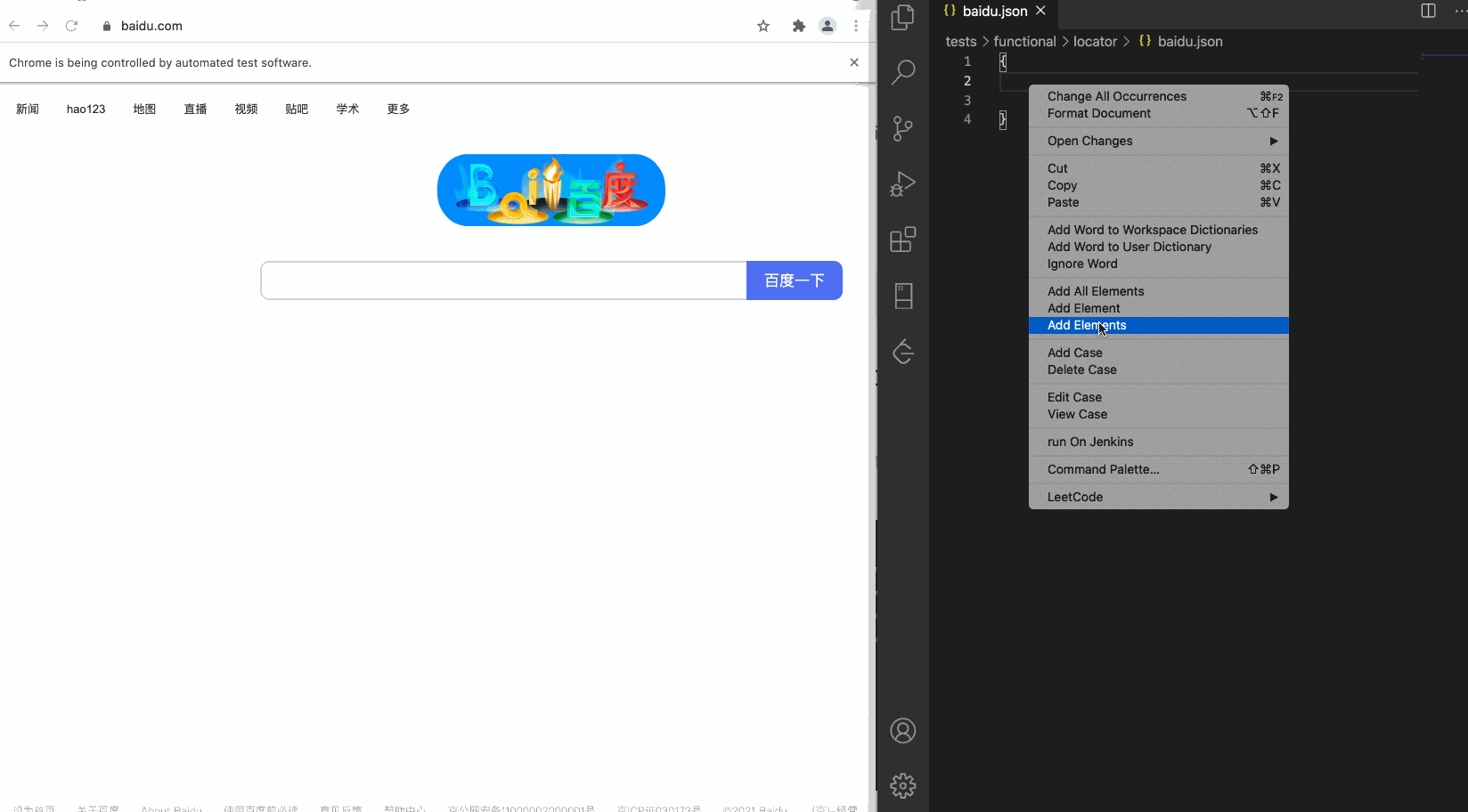Open the Chrome extensions puzzle icon
Screen dimensions: 1468x812
coord(799,26)
